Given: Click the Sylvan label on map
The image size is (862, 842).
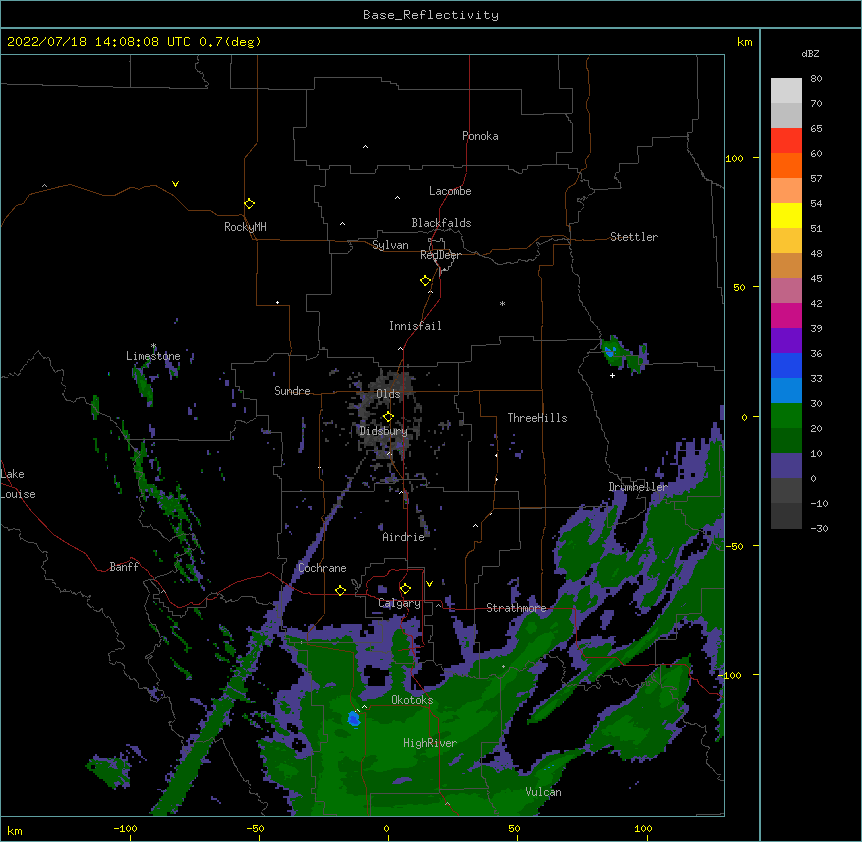Looking at the screenshot, I should (390, 245).
